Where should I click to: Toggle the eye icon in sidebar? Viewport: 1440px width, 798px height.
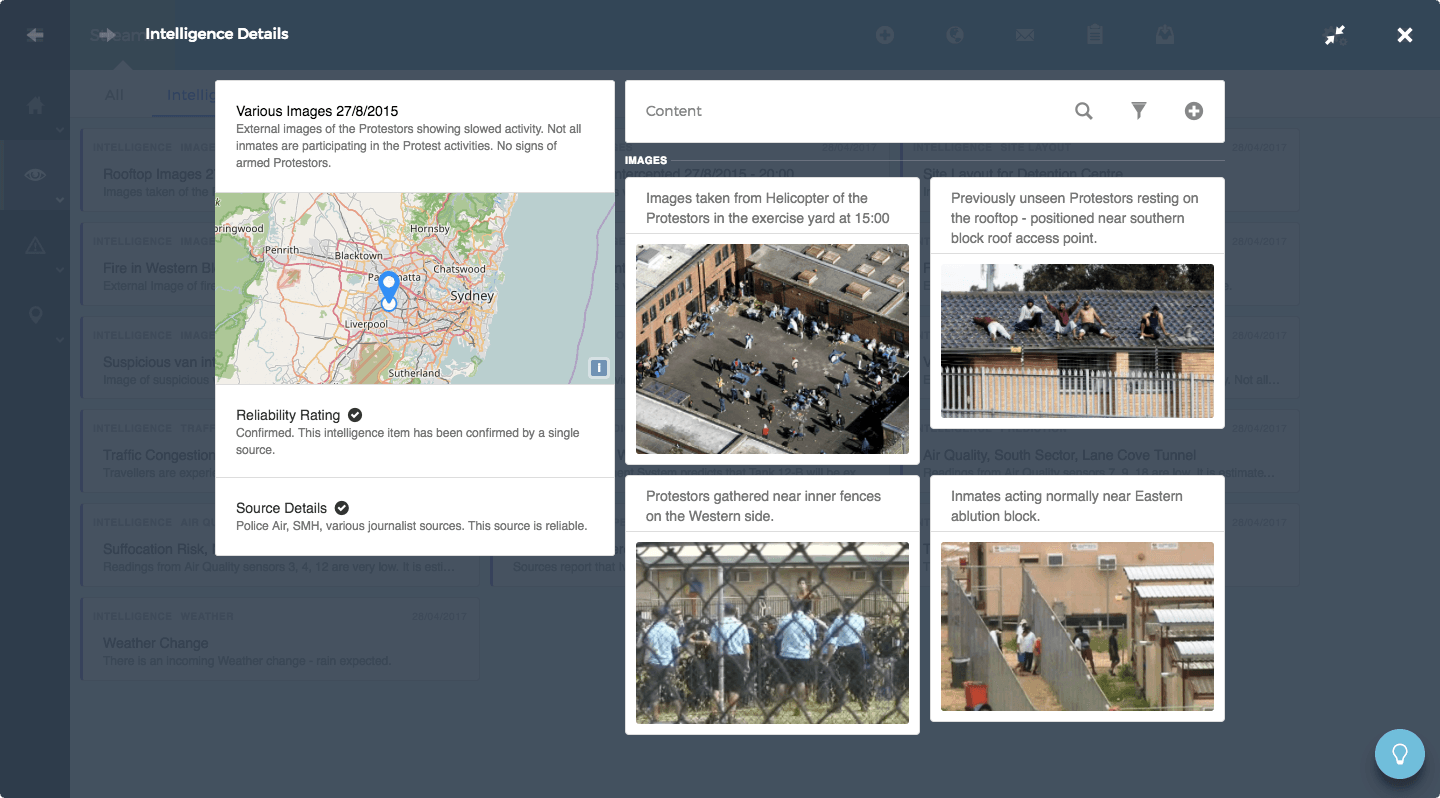click(x=35, y=175)
